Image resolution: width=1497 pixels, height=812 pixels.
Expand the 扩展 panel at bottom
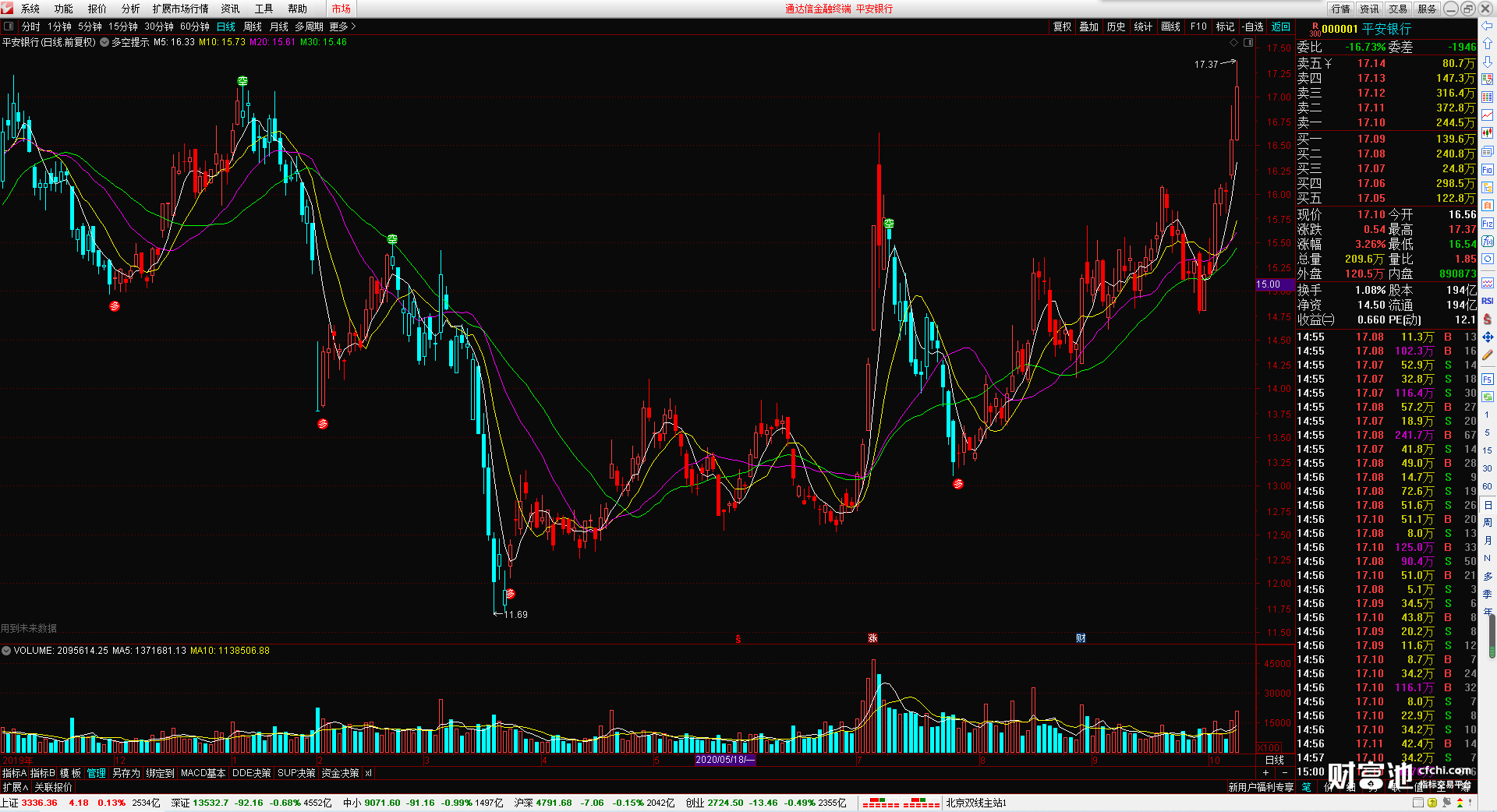pyautogui.click(x=16, y=787)
